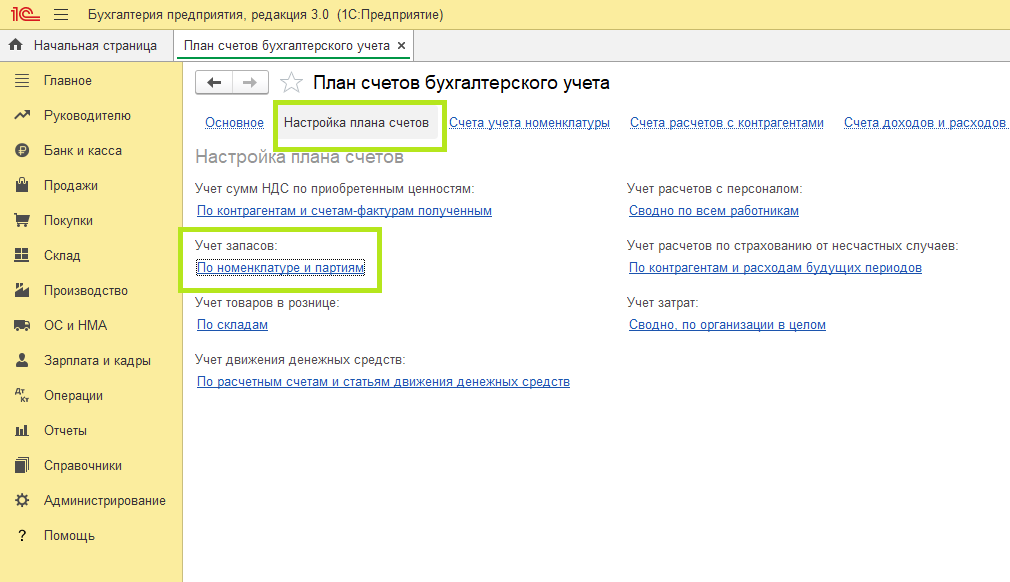Open Счета расчетов с контрагентами tab
The height and width of the screenshot is (582, 1010).
tap(727, 122)
